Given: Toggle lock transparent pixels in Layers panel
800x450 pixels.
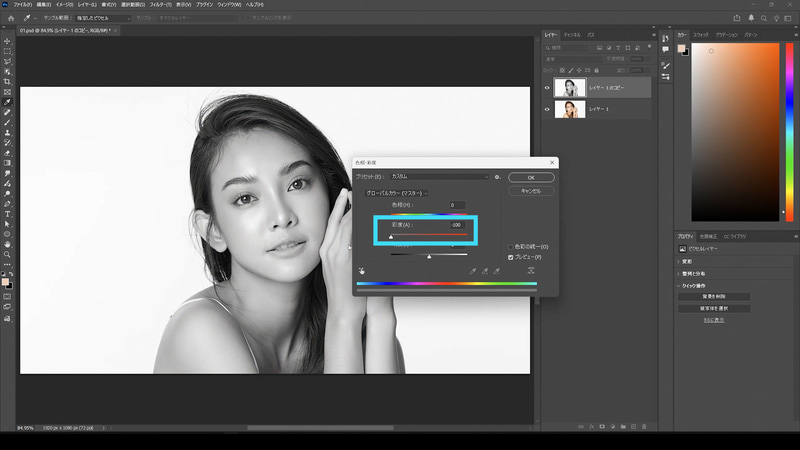Looking at the screenshot, I should point(562,70).
